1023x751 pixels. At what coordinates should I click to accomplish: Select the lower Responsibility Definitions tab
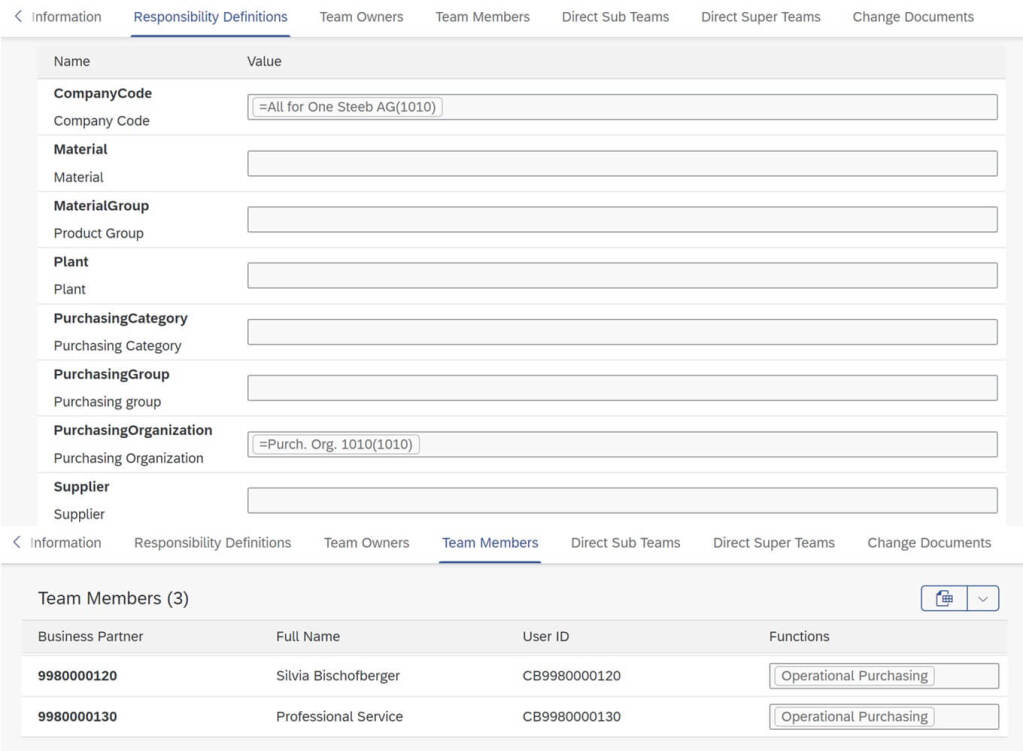[x=212, y=543]
